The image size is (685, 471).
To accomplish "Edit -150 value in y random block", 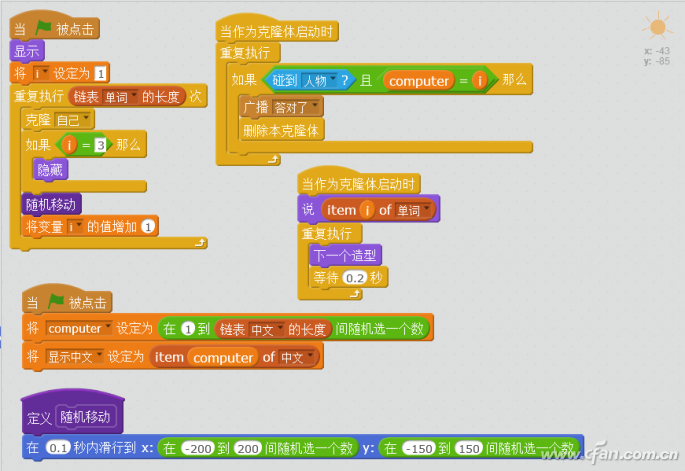I will point(419,448).
